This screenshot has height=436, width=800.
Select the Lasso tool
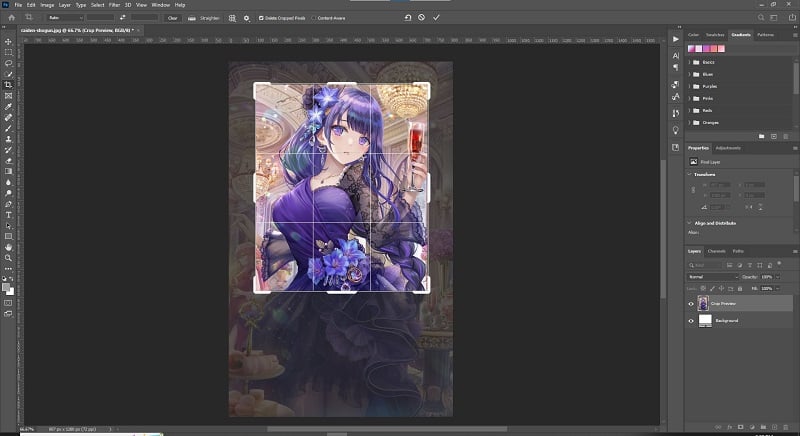pos(8,63)
